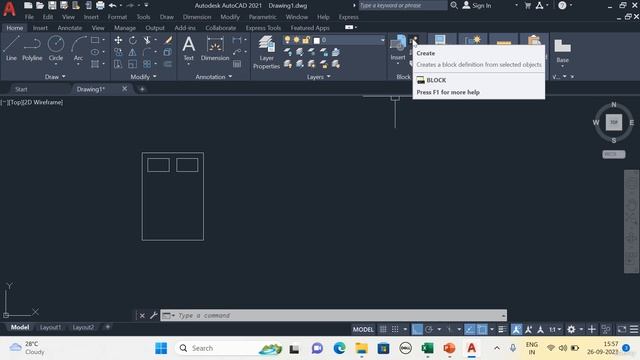
Task: Click the Customize wrench icon by the command line
Action: (153, 316)
